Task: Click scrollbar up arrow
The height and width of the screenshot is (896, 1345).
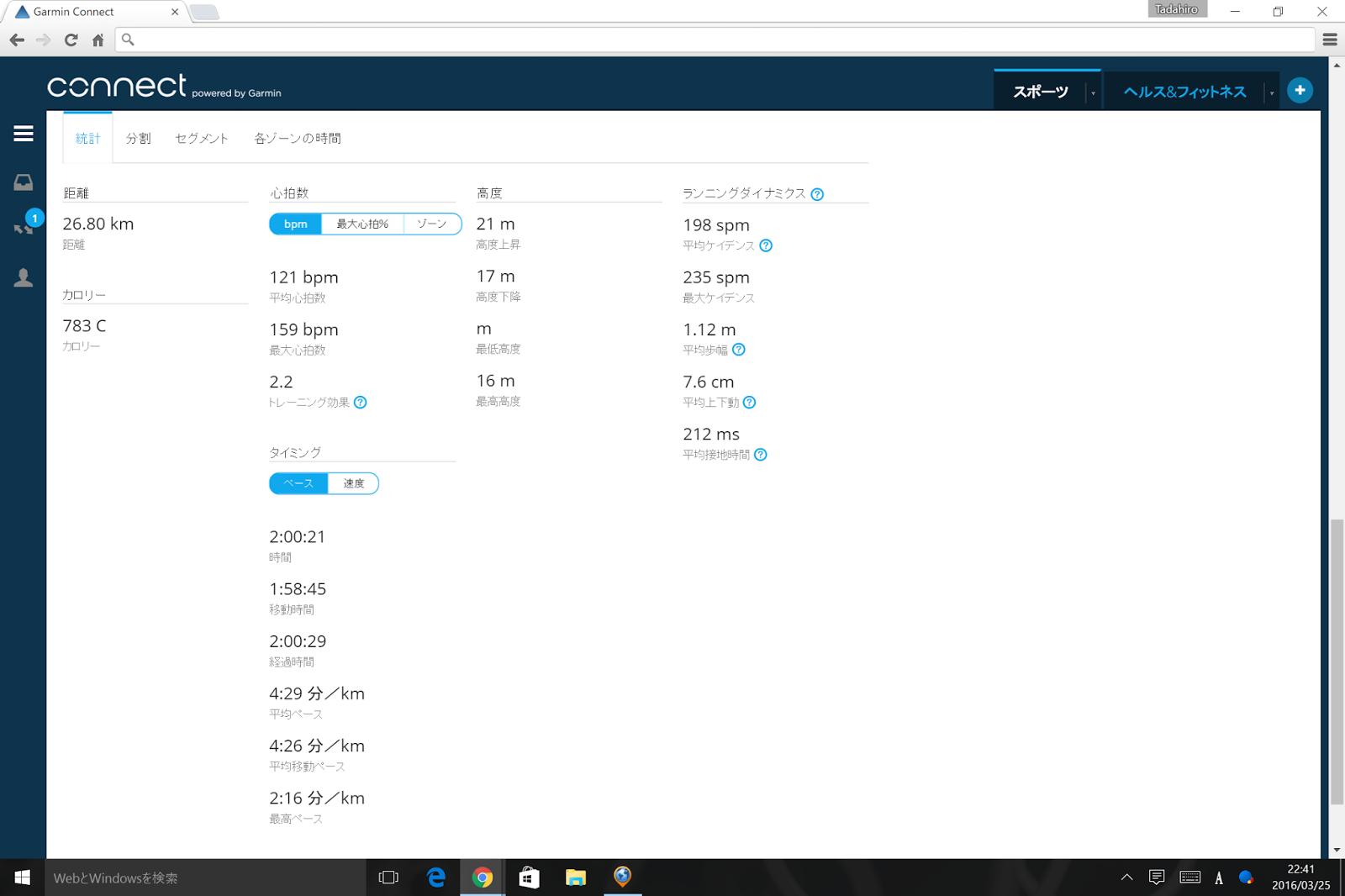Action: point(1337,65)
